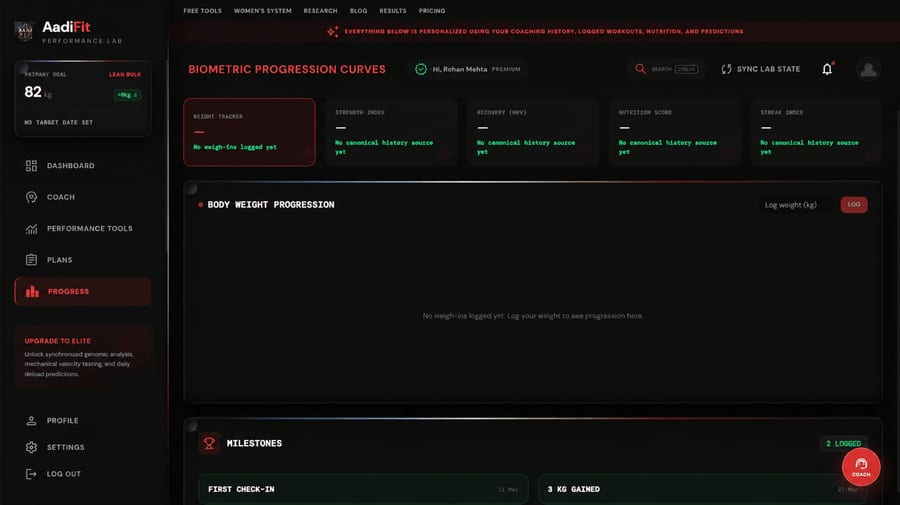Open Coach text in sidebar

point(61,197)
